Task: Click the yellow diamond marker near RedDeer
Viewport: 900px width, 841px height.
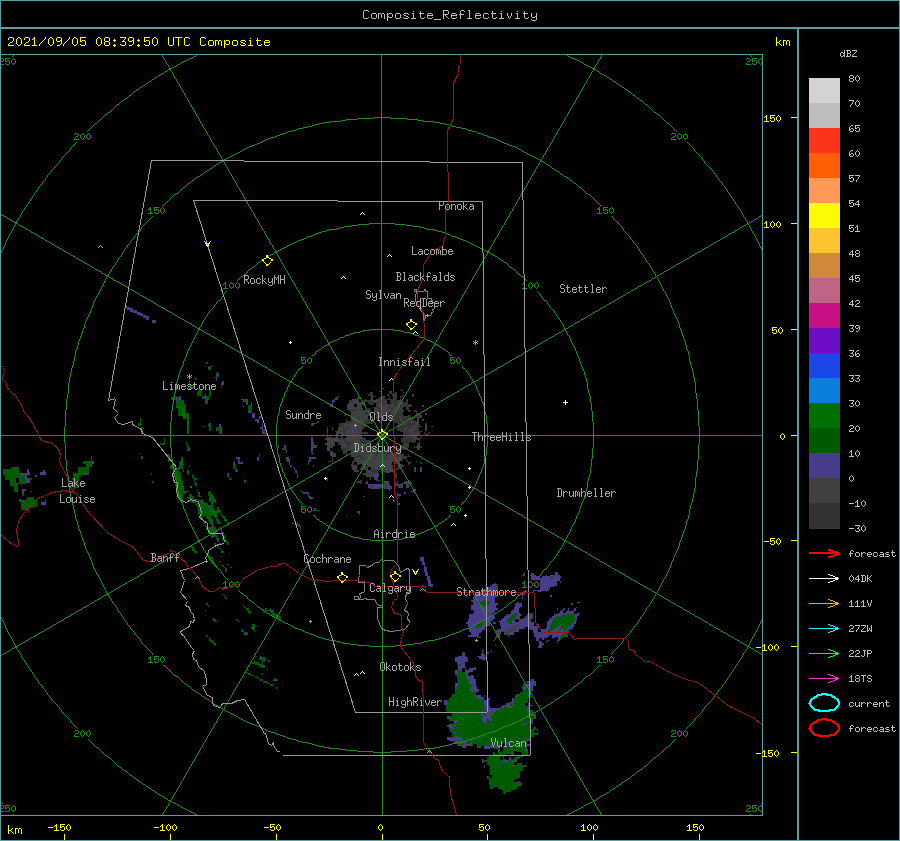Action: (x=411, y=325)
